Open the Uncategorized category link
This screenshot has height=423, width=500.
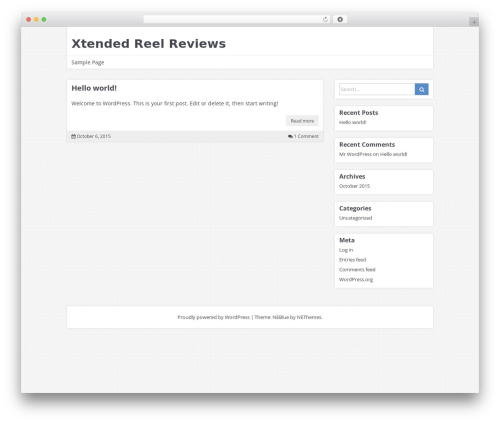click(x=355, y=218)
